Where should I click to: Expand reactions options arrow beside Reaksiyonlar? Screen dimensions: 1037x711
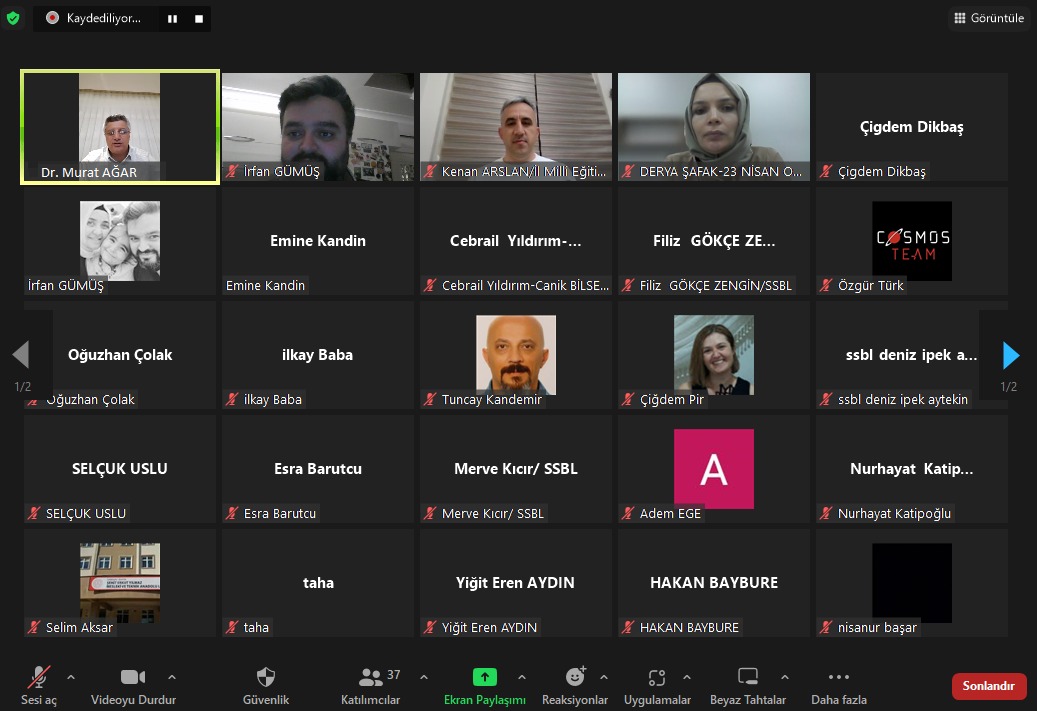coord(604,677)
